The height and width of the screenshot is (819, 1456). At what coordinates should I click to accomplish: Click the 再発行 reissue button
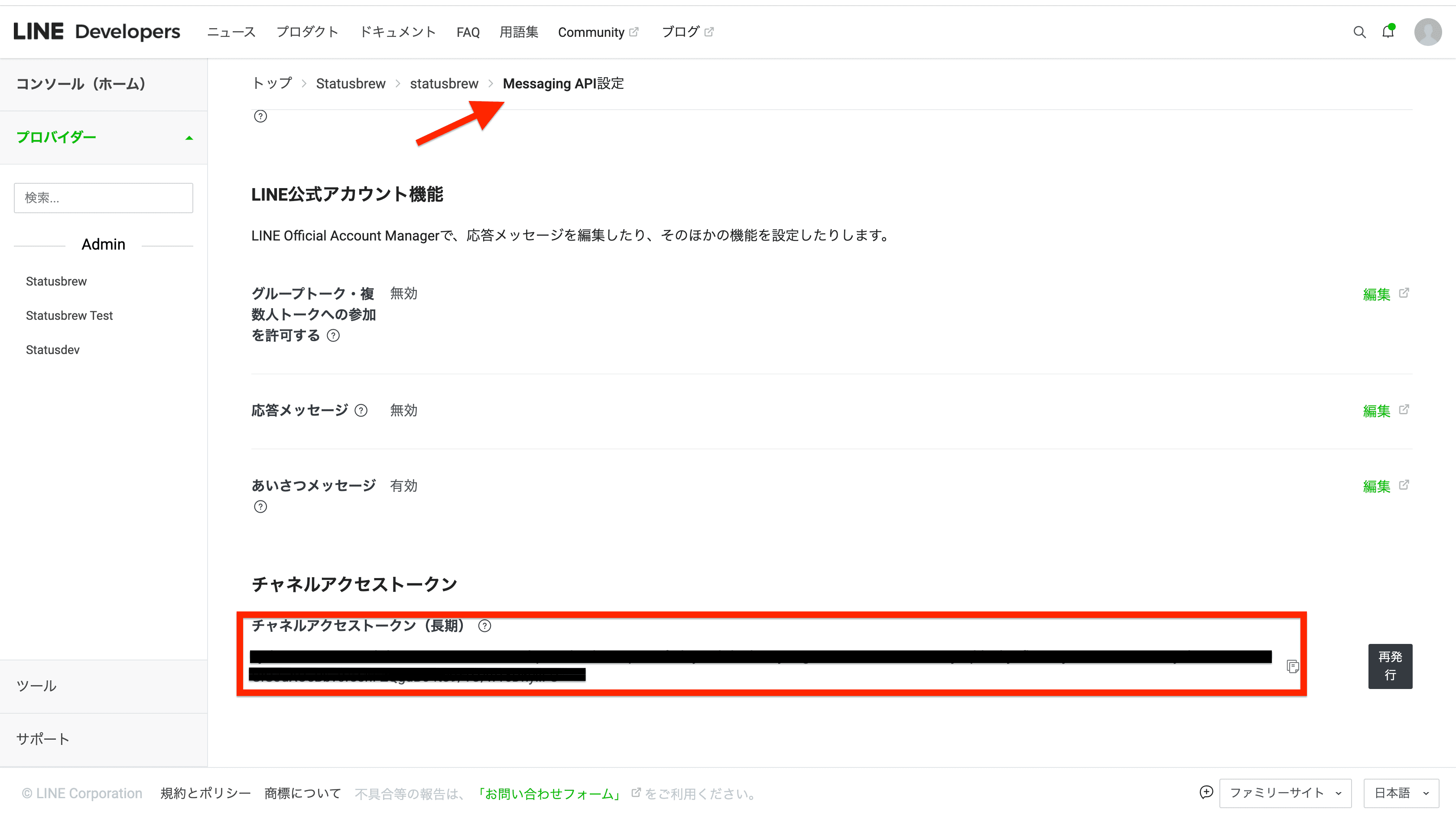tap(1390, 666)
